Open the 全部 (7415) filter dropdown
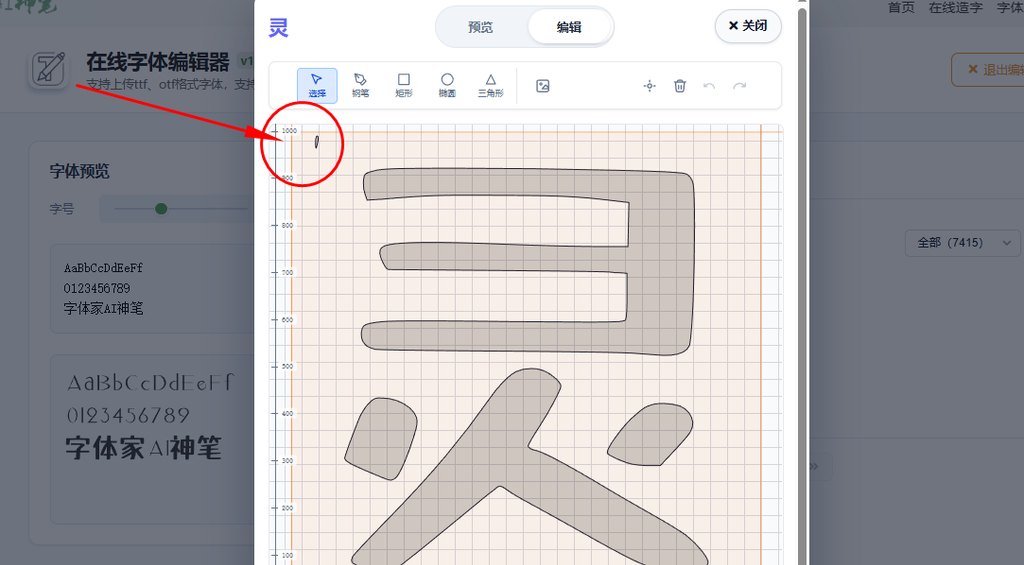 [x=963, y=243]
